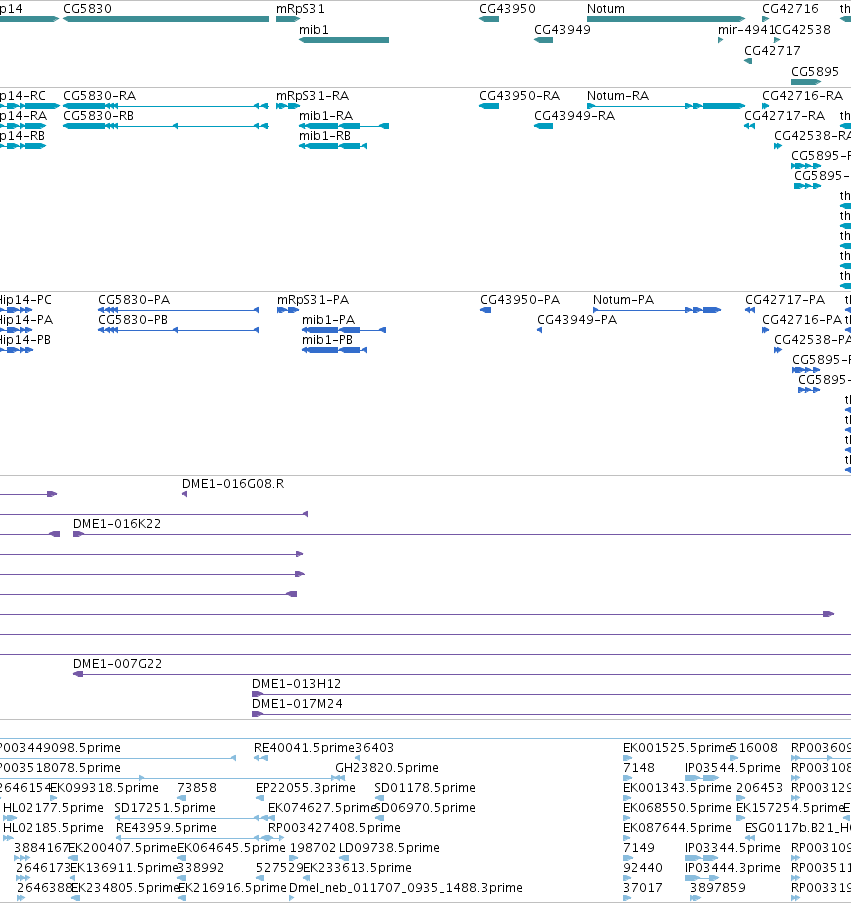
Task: Click the CG5895 gene label in top track
Action: tap(815, 71)
